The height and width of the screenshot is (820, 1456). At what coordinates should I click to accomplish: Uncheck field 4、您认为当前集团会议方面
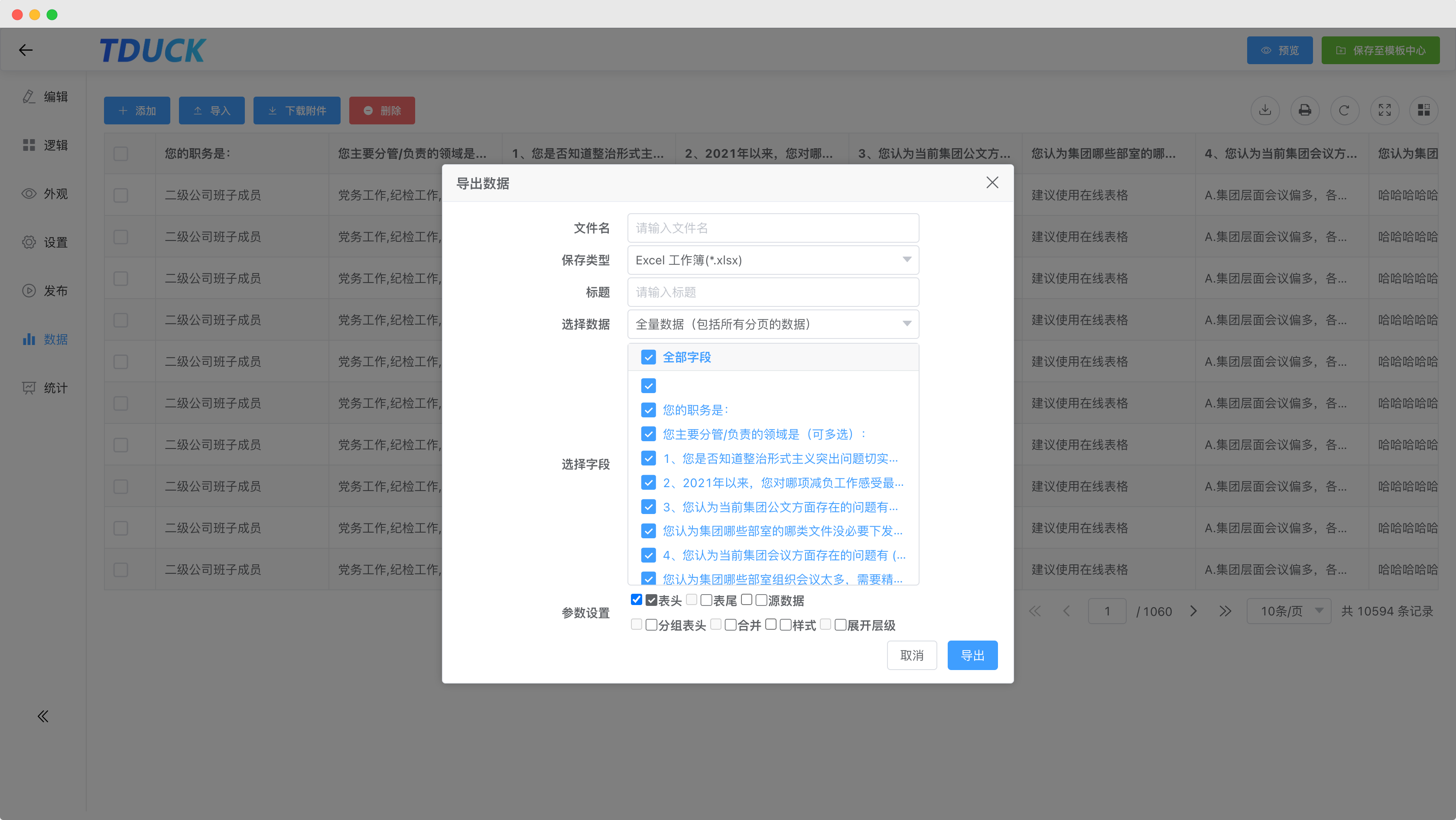[648, 556]
